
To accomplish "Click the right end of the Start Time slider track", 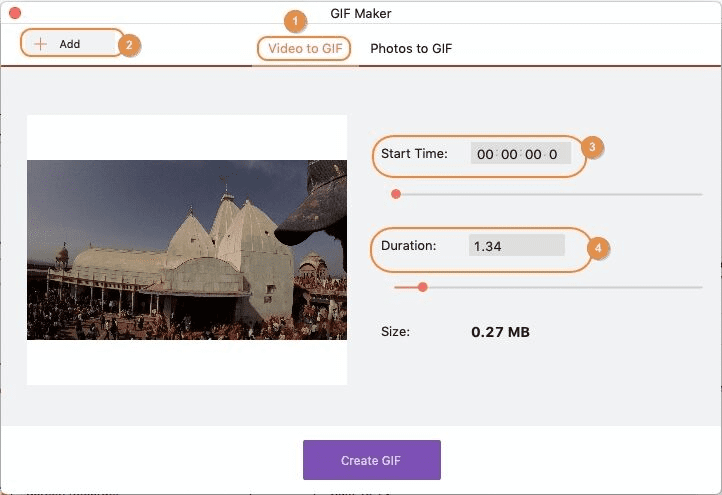I will pos(698,194).
